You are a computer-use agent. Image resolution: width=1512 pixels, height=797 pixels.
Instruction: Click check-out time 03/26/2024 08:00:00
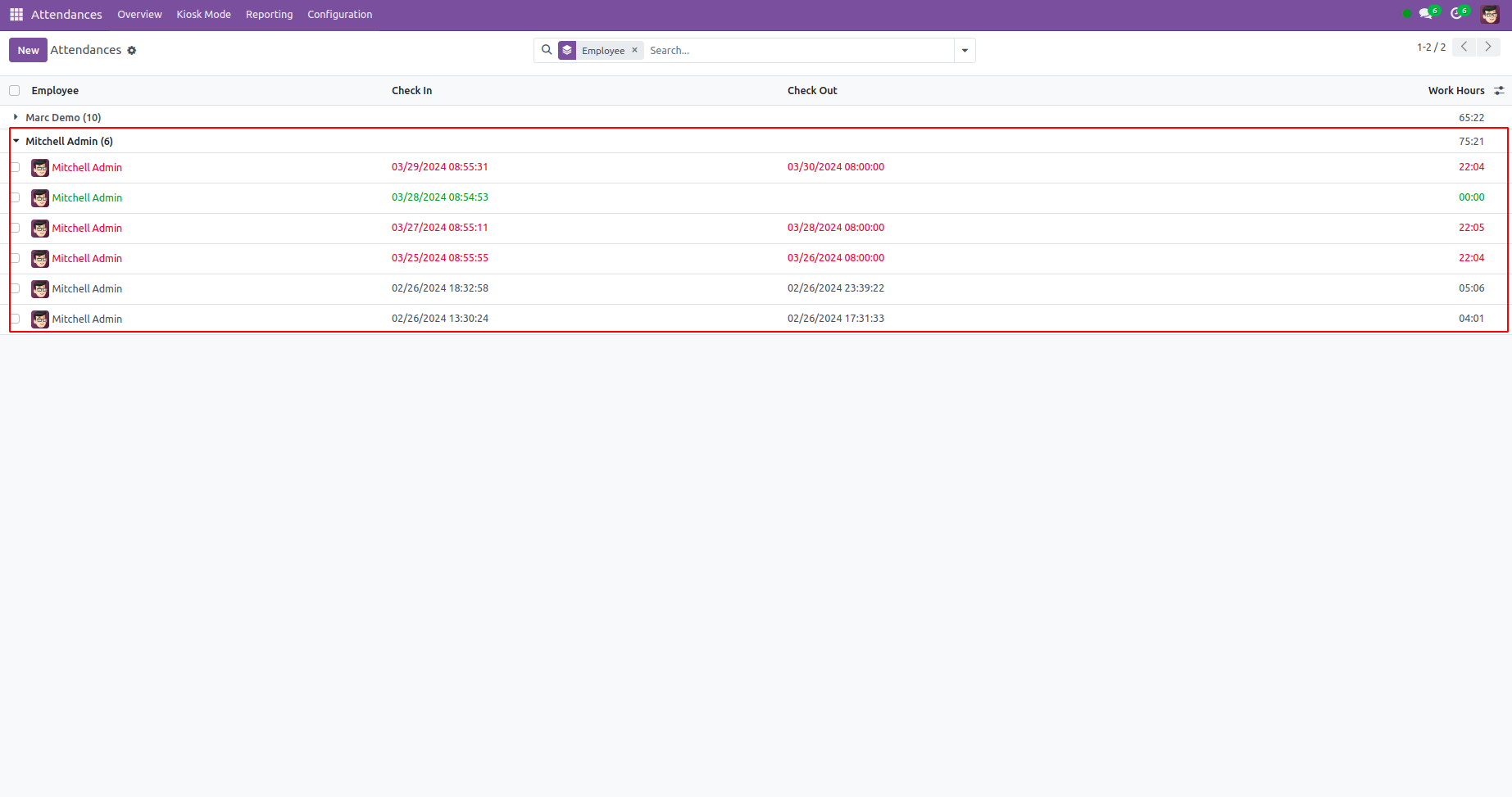(x=836, y=258)
